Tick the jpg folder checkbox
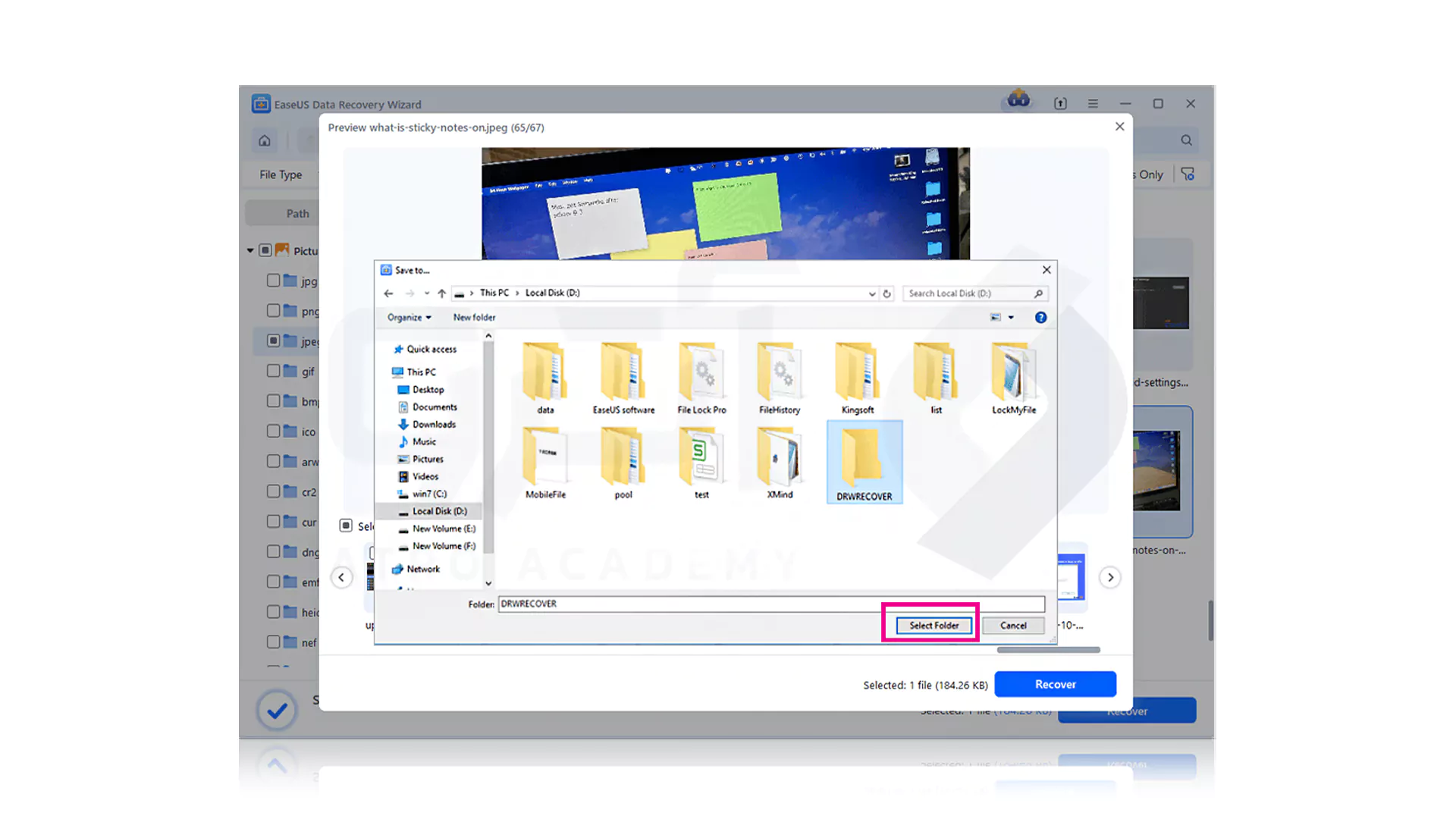Screen dimensions: 1456x819 (x=274, y=281)
